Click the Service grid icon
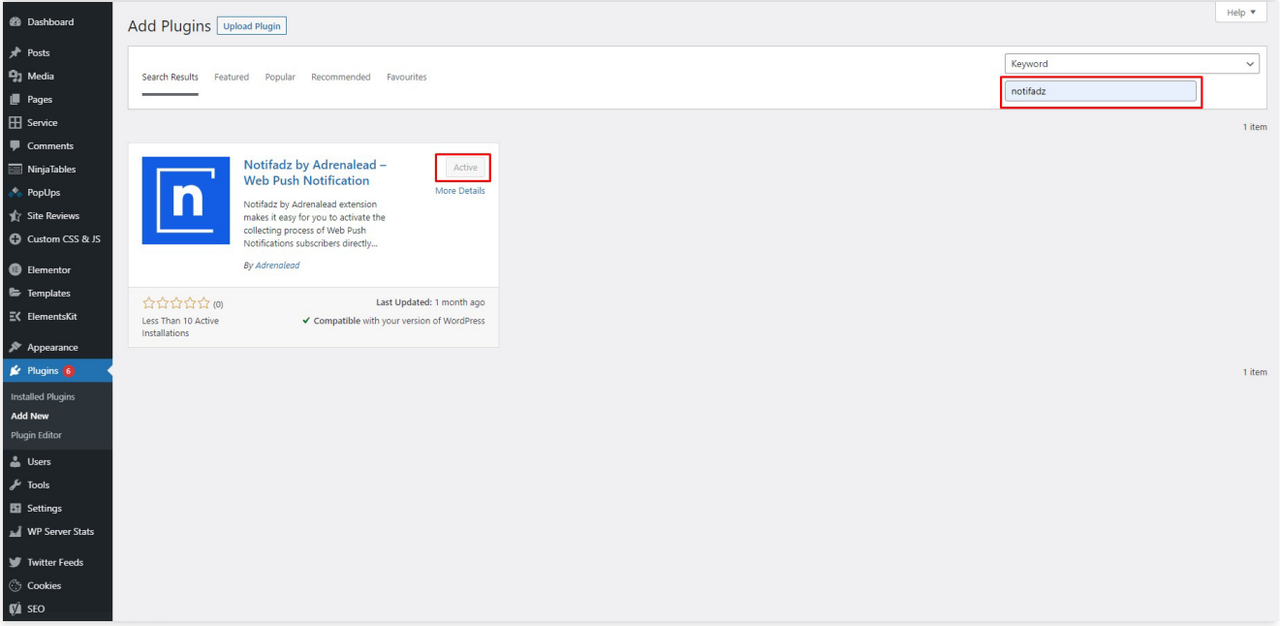Viewport: 1280px width, 626px height. point(15,123)
